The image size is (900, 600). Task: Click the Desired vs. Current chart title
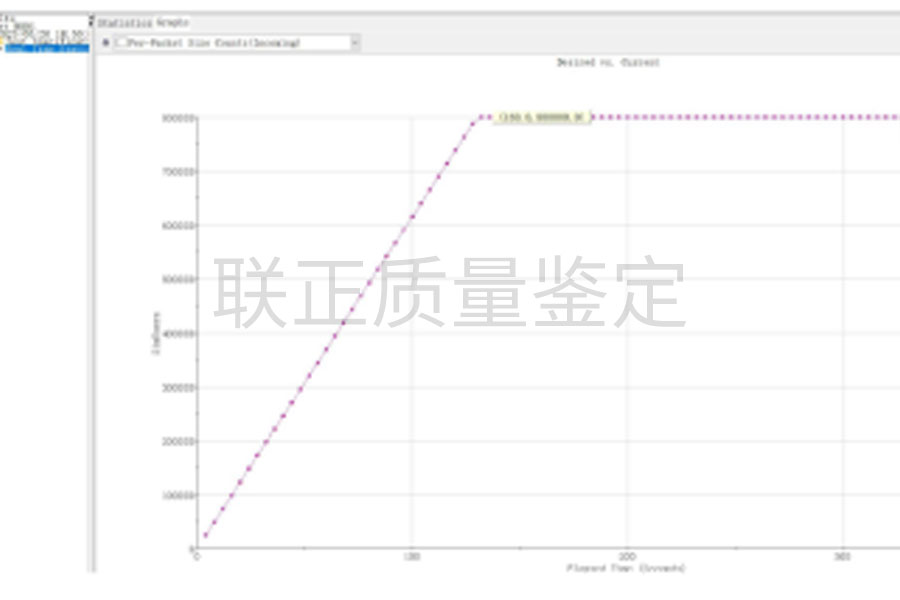[608, 62]
